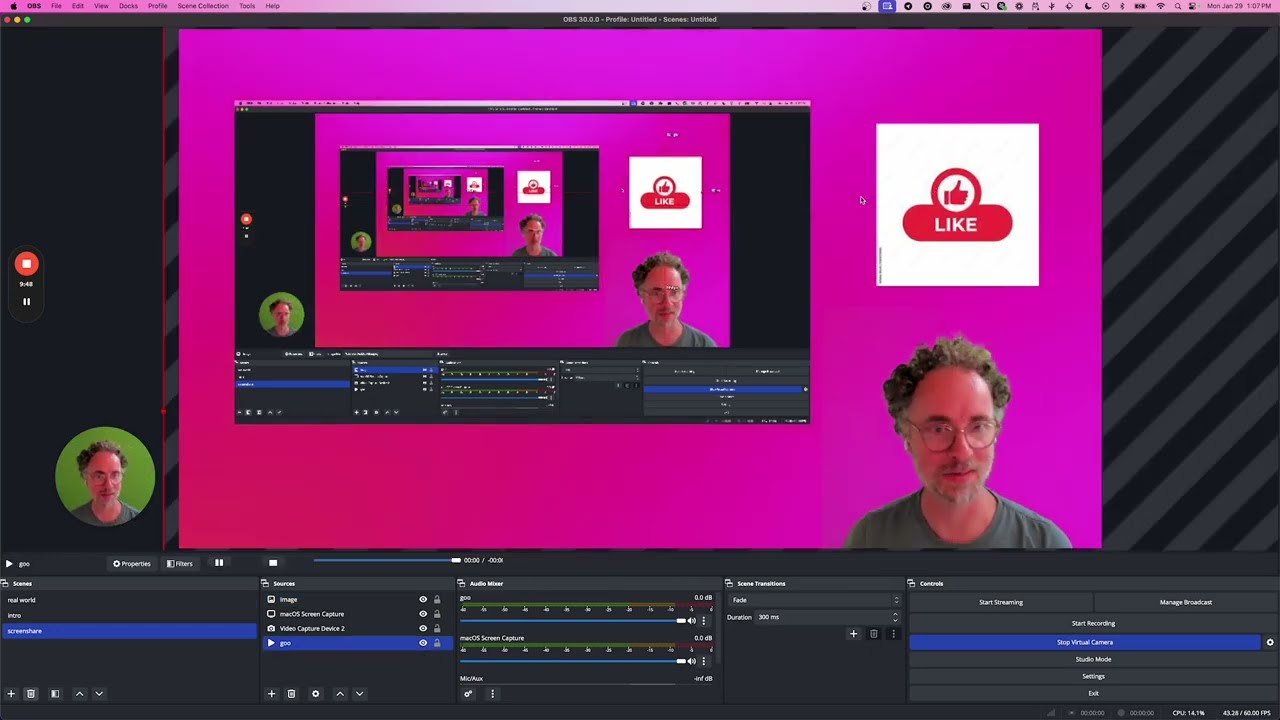
Task: Move the scene up with the up arrow
Action: [80, 694]
